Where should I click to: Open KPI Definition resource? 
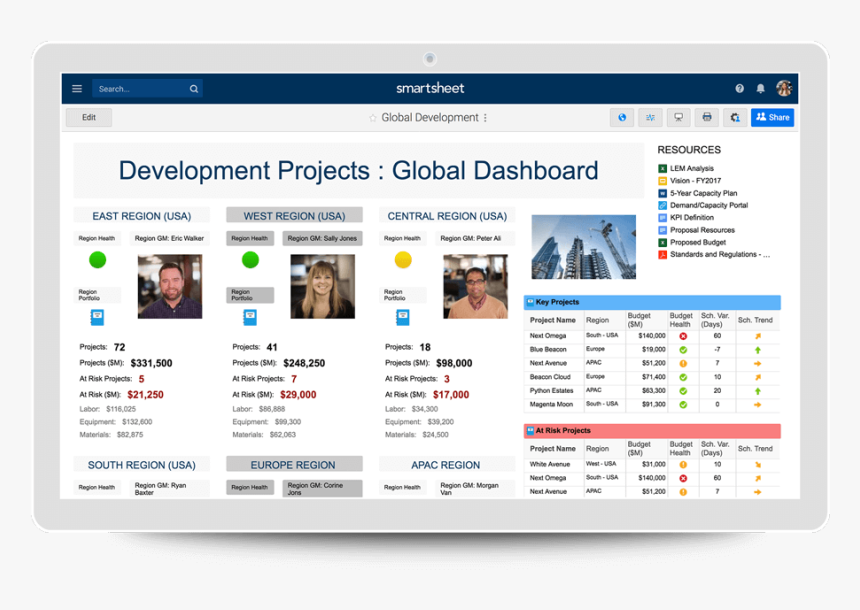click(692, 217)
